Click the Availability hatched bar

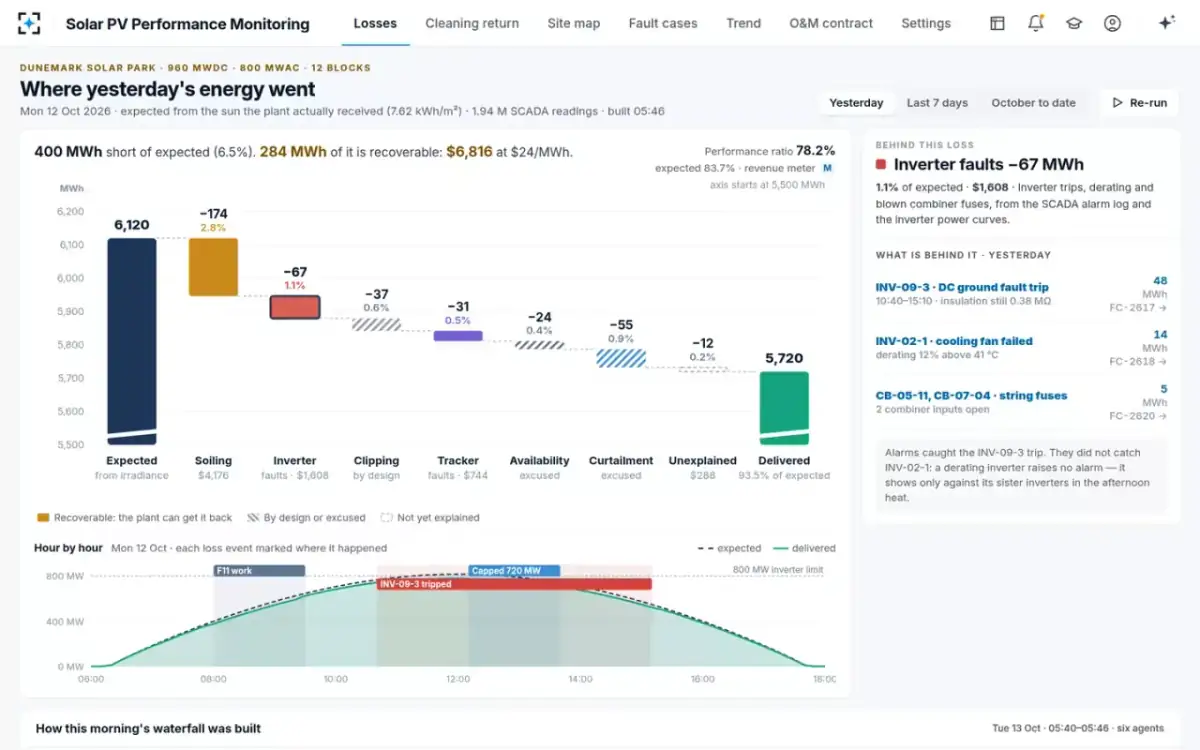pyautogui.click(x=539, y=345)
